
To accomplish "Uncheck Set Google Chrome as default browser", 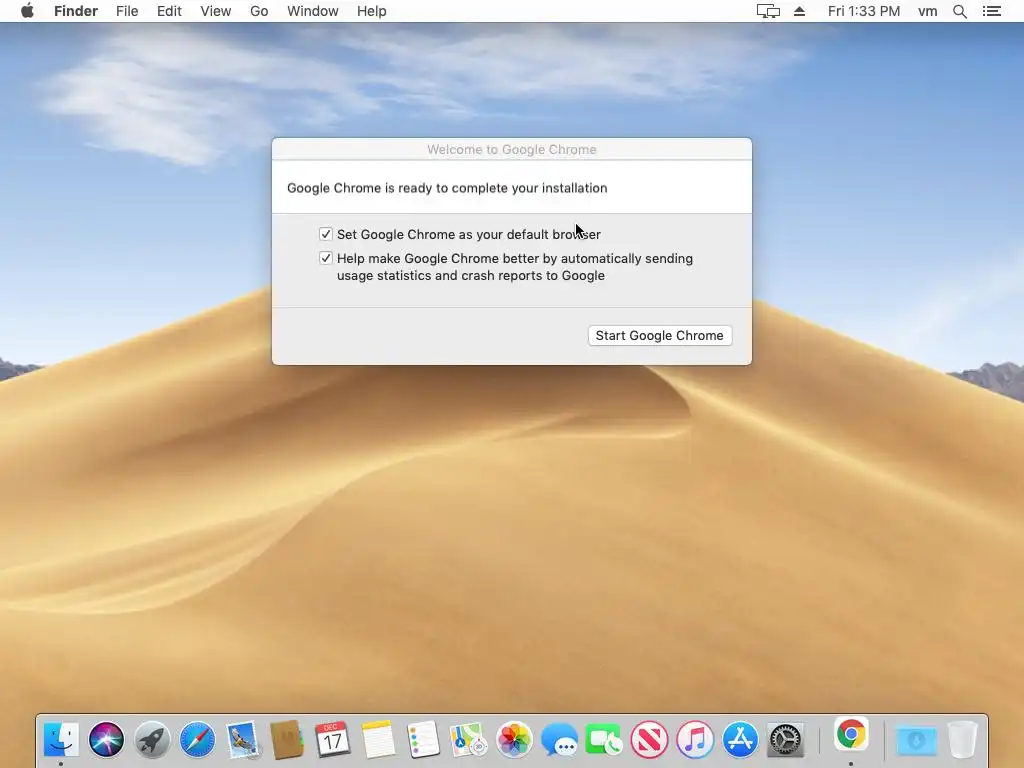I will pos(325,234).
